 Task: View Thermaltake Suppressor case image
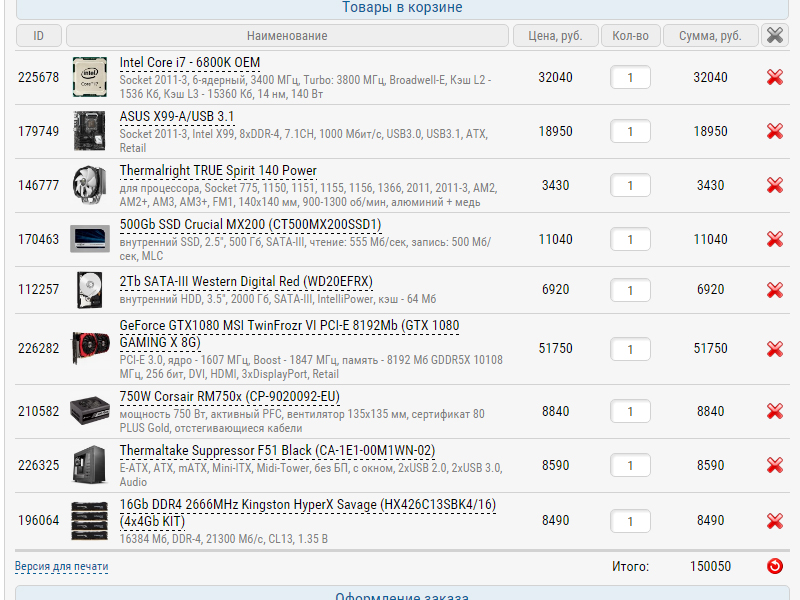point(90,465)
